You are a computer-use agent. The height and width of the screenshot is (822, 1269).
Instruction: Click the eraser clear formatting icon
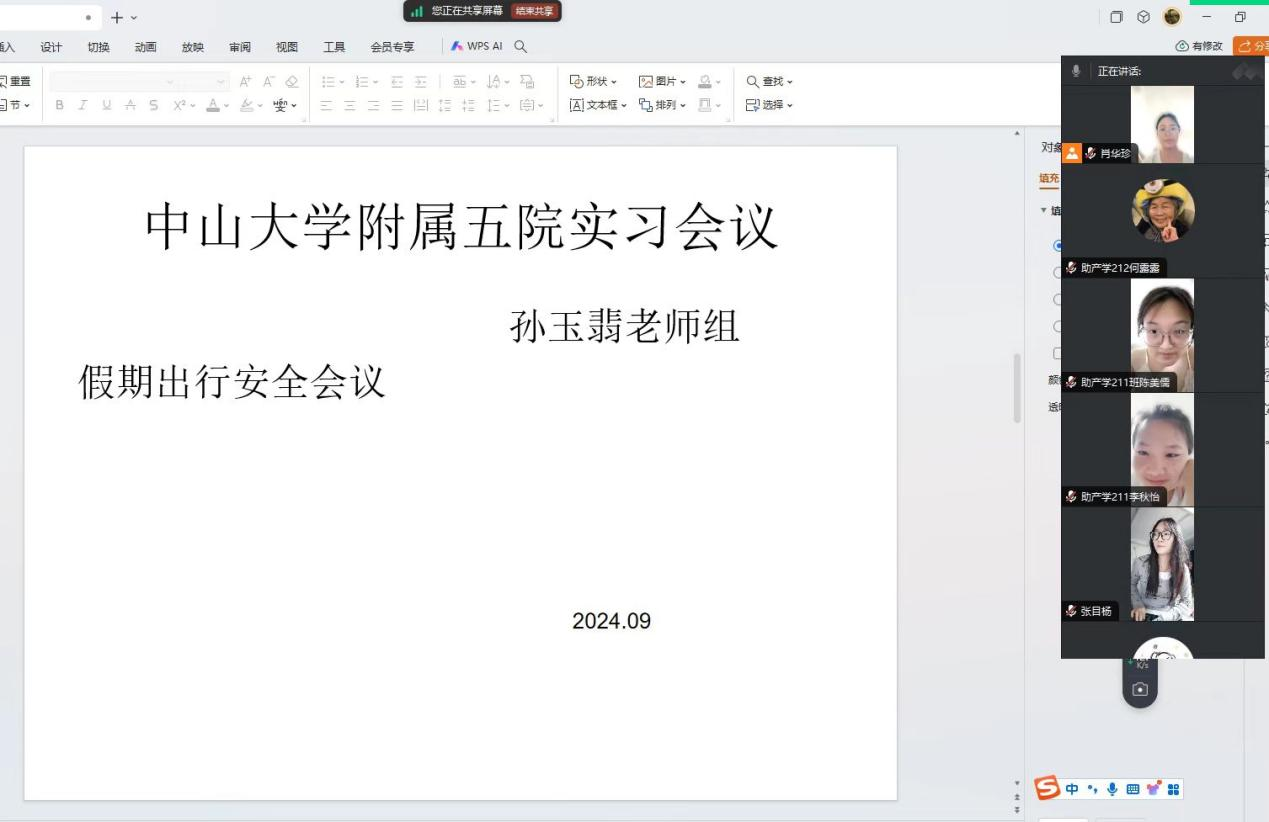292,82
